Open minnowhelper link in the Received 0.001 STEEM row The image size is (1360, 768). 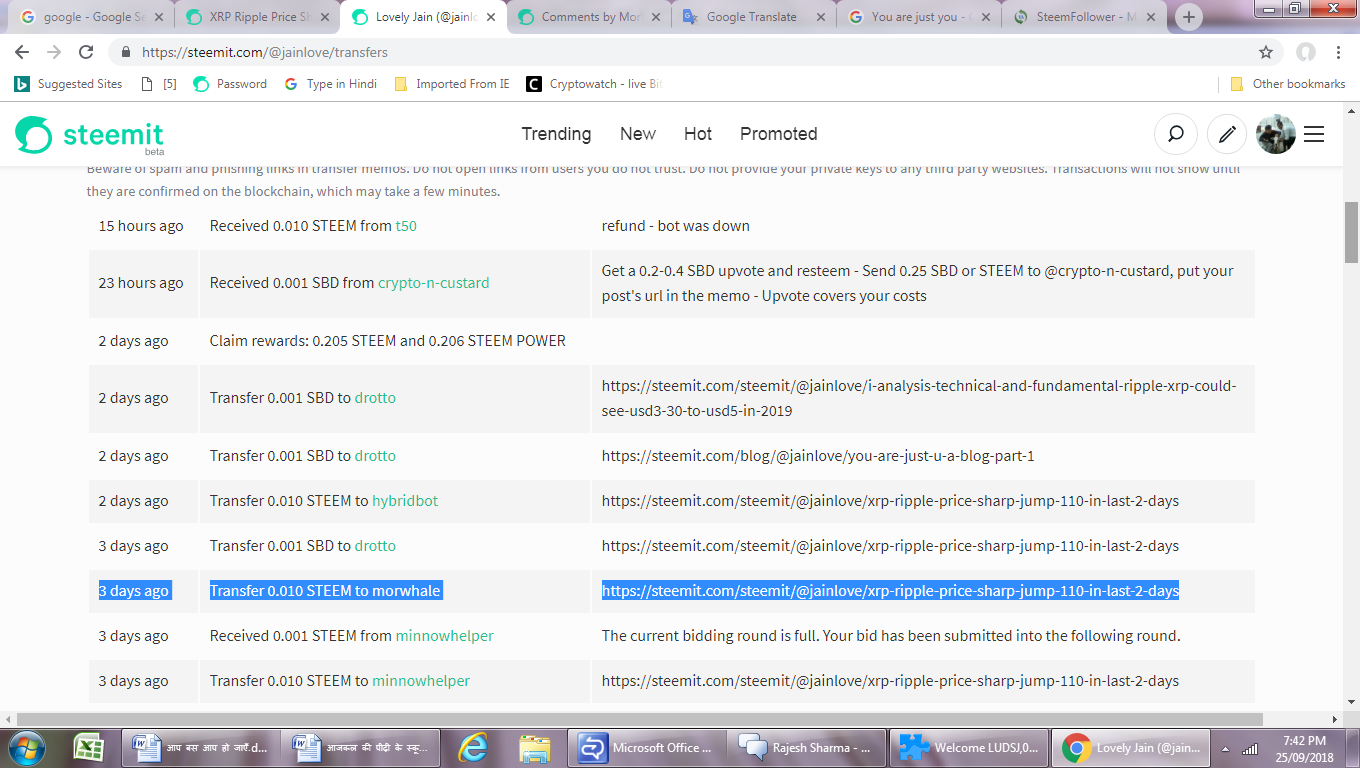(x=445, y=636)
